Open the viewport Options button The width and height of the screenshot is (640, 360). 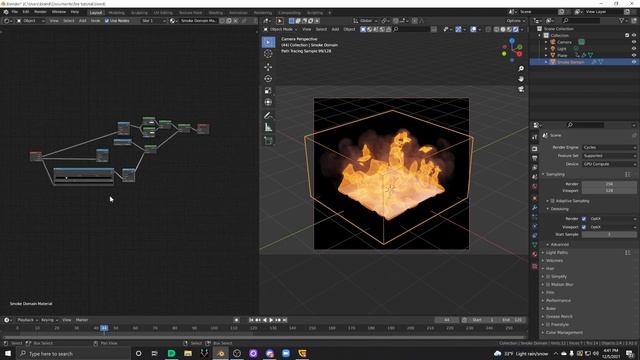point(516,21)
